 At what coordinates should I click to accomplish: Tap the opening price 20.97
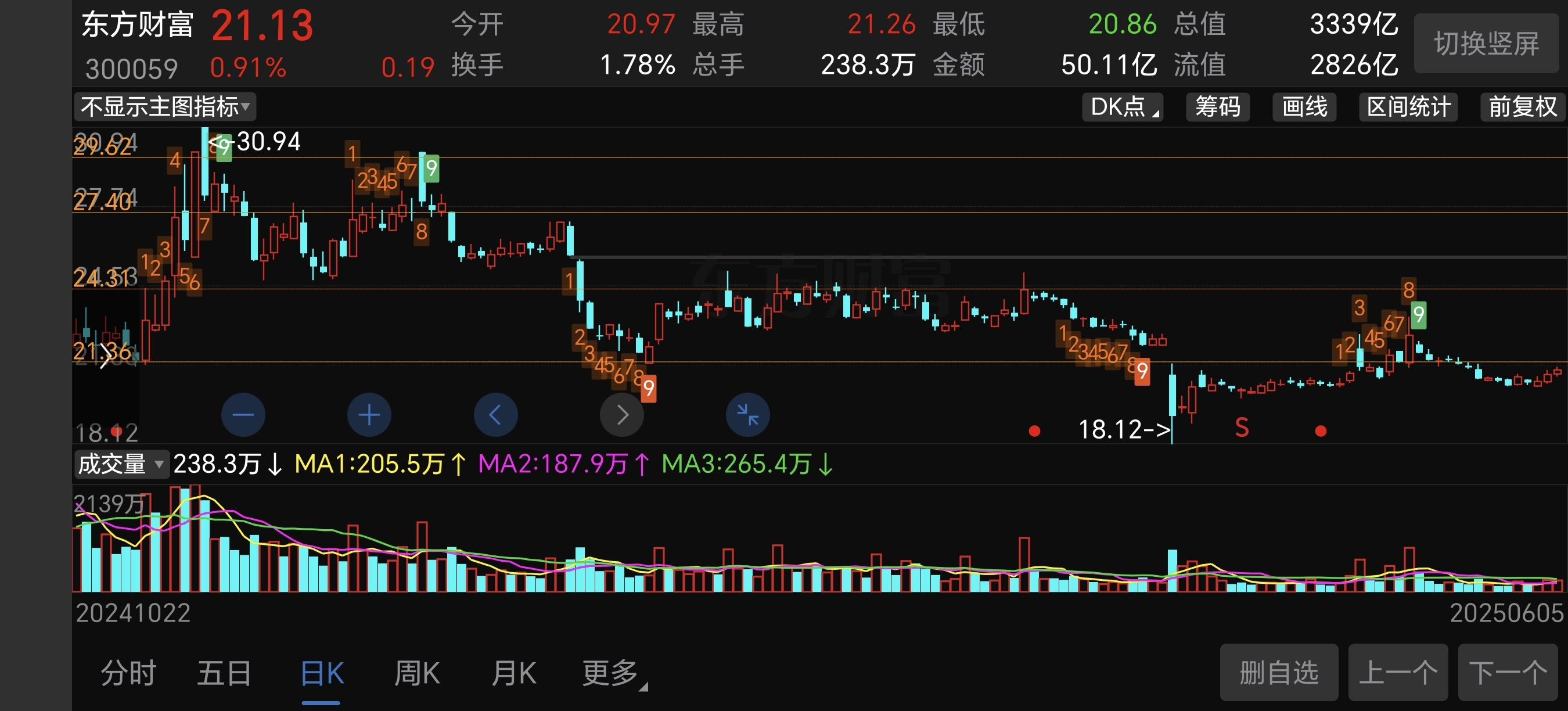pos(641,24)
